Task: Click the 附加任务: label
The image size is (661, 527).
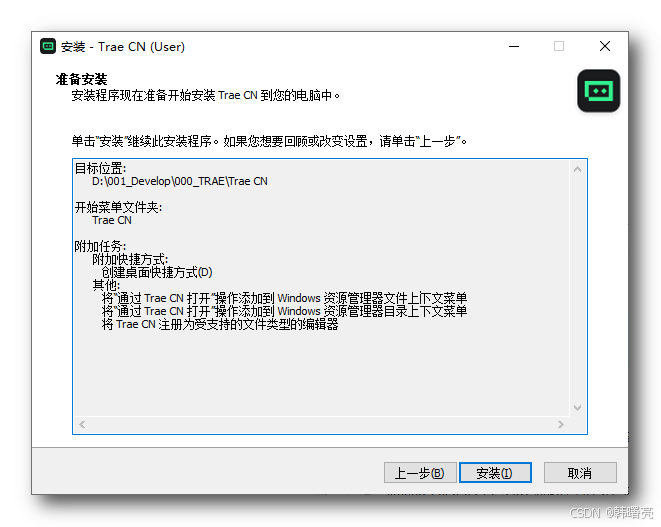Action: pyautogui.click(x=100, y=246)
